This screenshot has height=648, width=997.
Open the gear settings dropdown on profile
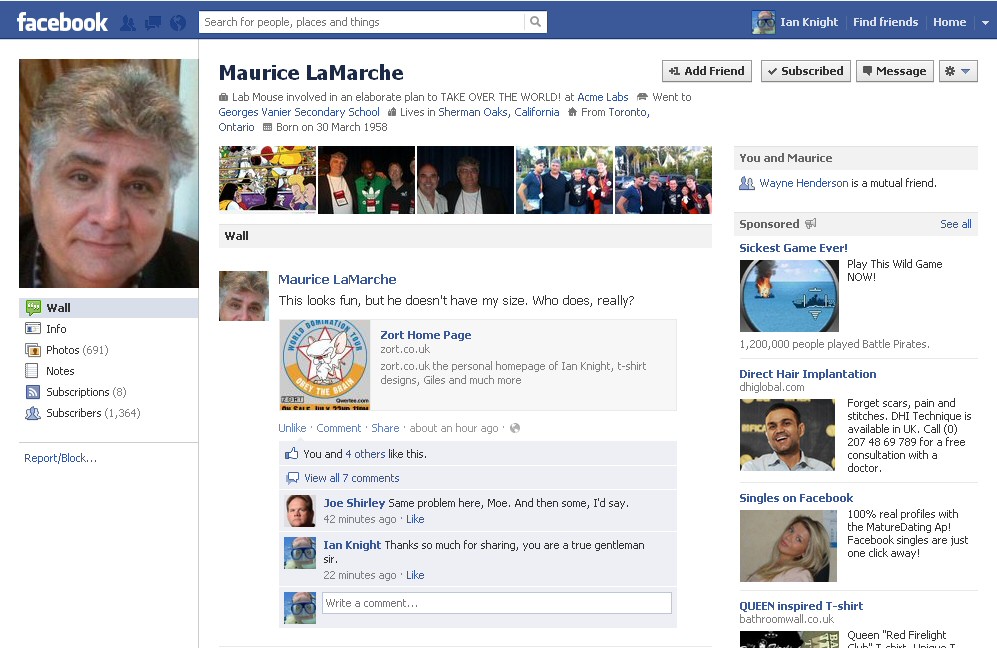958,71
